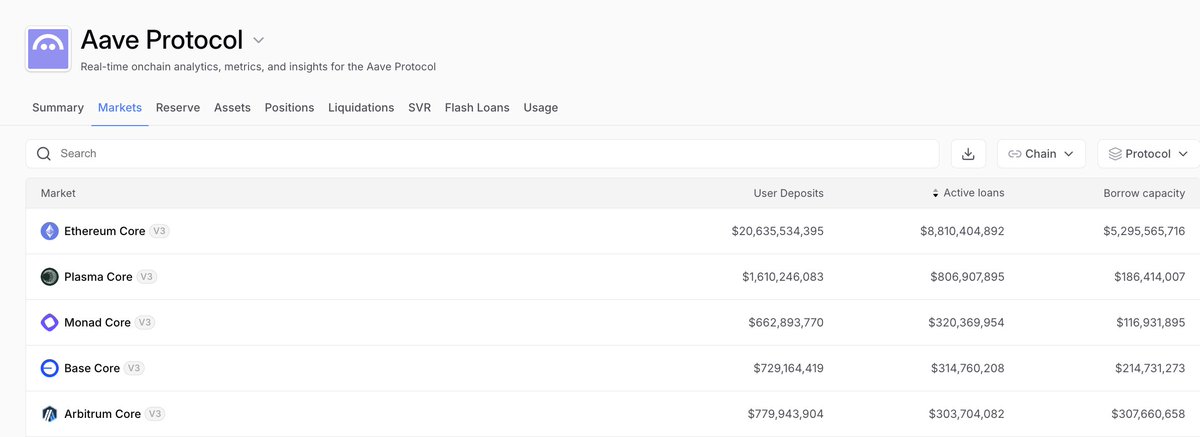Click the magnifier icon in the search bar
Screen dimensions: 1200x437
(44, 154)
